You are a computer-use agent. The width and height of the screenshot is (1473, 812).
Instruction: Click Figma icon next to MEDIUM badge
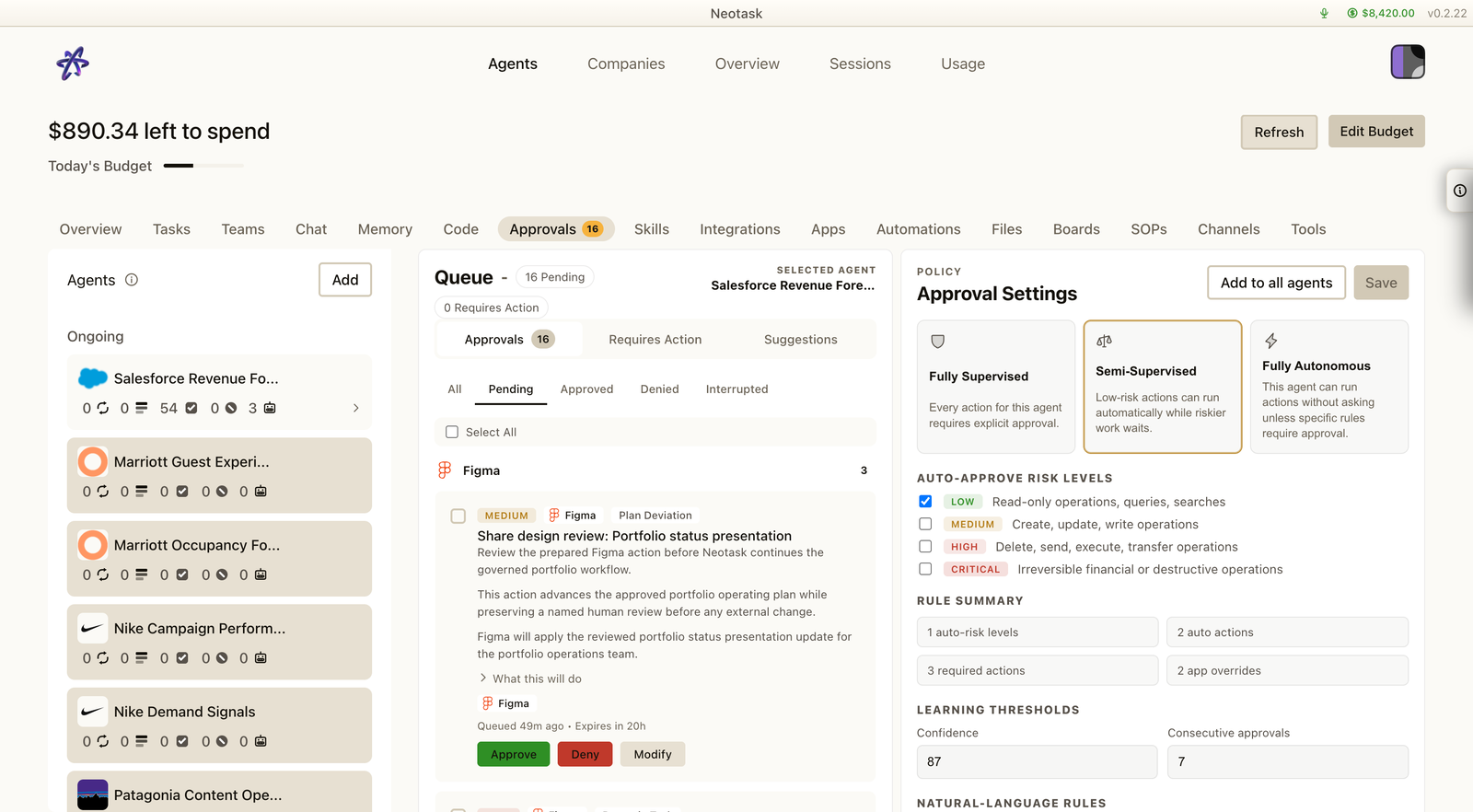tap(554, 515)
